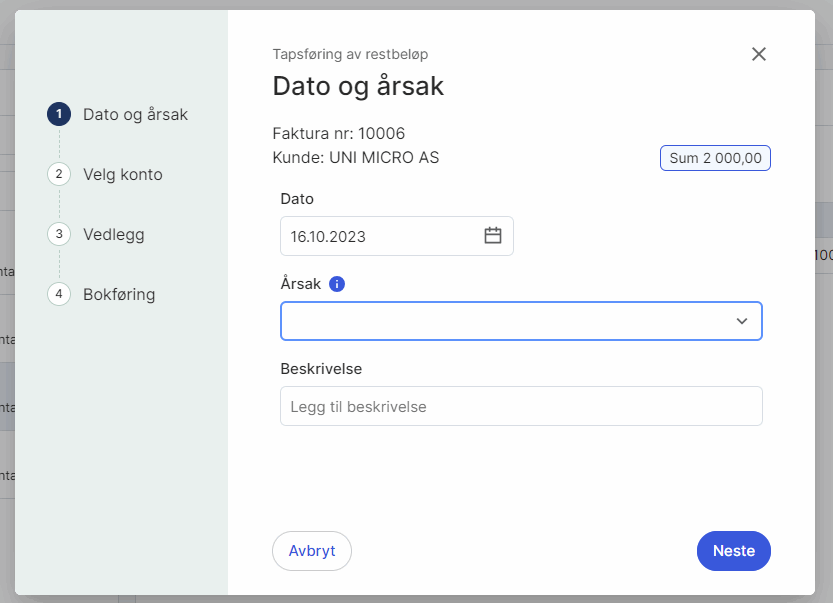
Task: Click the Sum 2 000,00 badge
Action: 715,158
